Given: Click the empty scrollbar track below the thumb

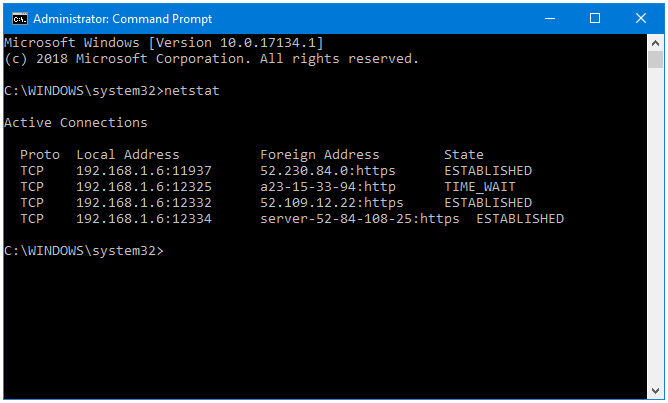Looking at the screenshot, I should click(655, 226).
